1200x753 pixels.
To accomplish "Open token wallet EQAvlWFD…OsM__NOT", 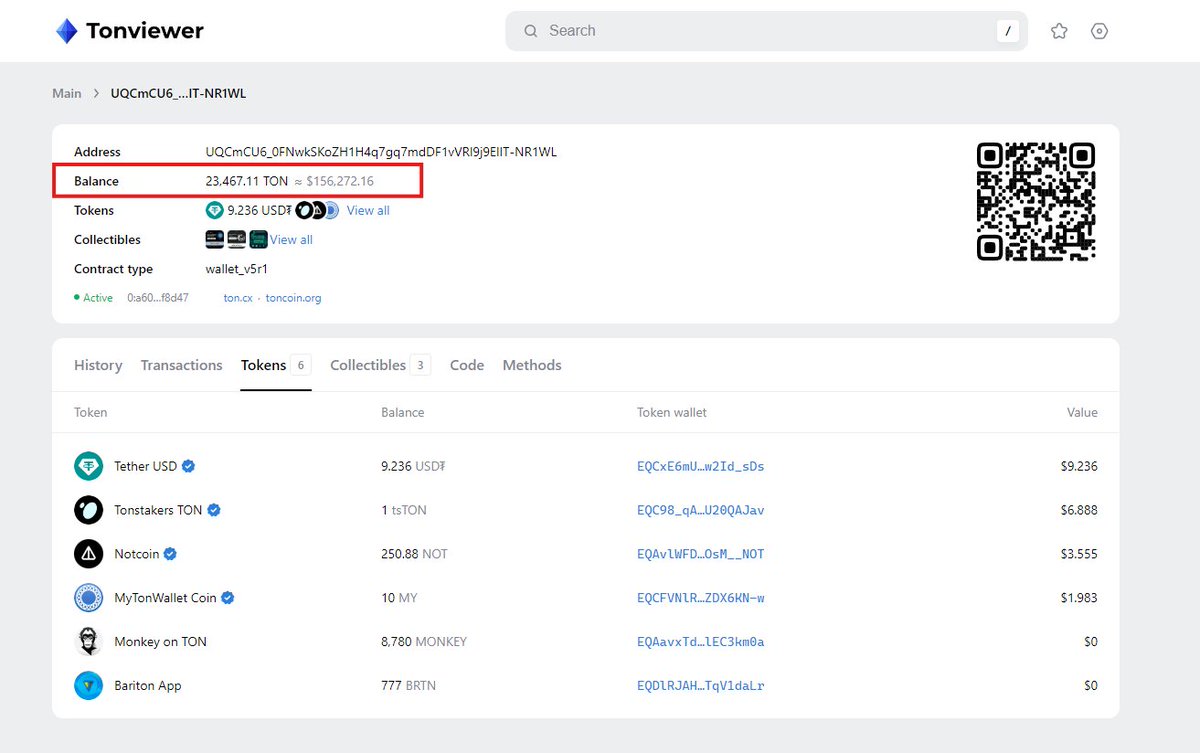I will click(700, 554).
